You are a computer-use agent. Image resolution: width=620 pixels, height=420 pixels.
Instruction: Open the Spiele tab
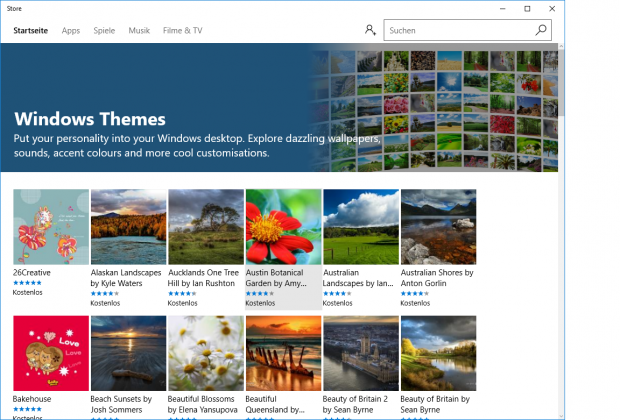104,30
